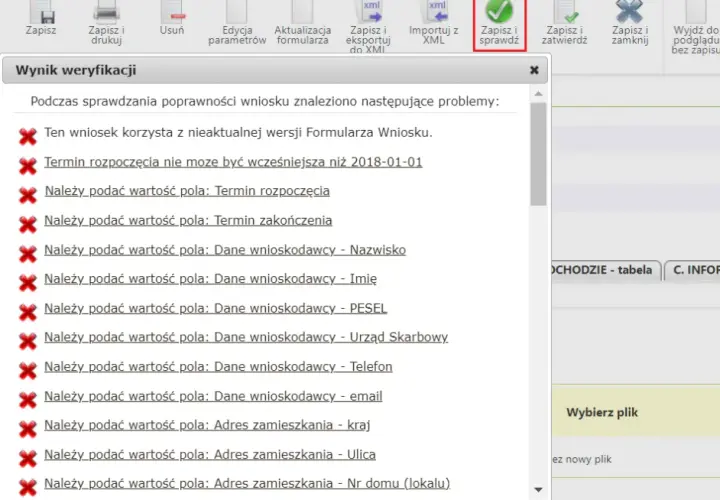The image size is (720, 500).
Task: Click the Wybierz plik area
Action: click(602, 412)
